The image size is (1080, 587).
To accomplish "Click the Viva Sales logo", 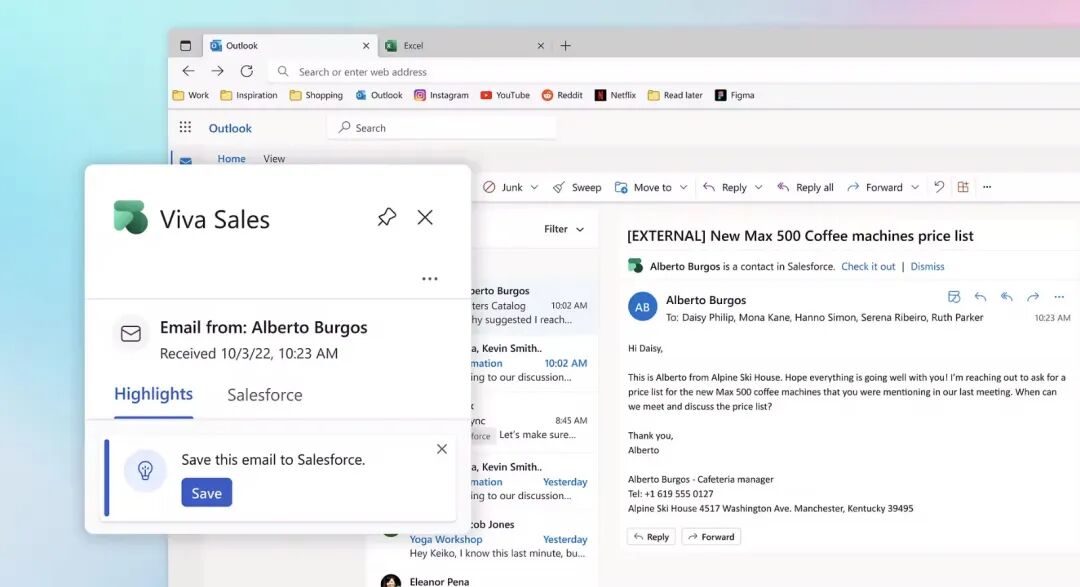I will pyautogui.click(x=131, y=217).
